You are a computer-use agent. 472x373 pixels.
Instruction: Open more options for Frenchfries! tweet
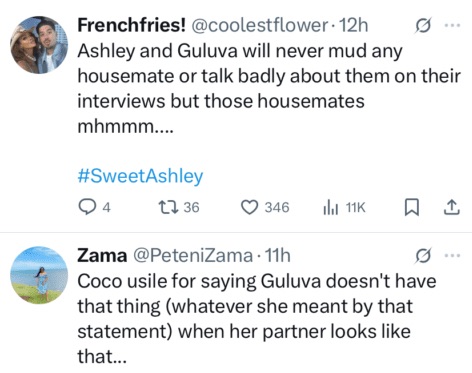click(453, 25)
